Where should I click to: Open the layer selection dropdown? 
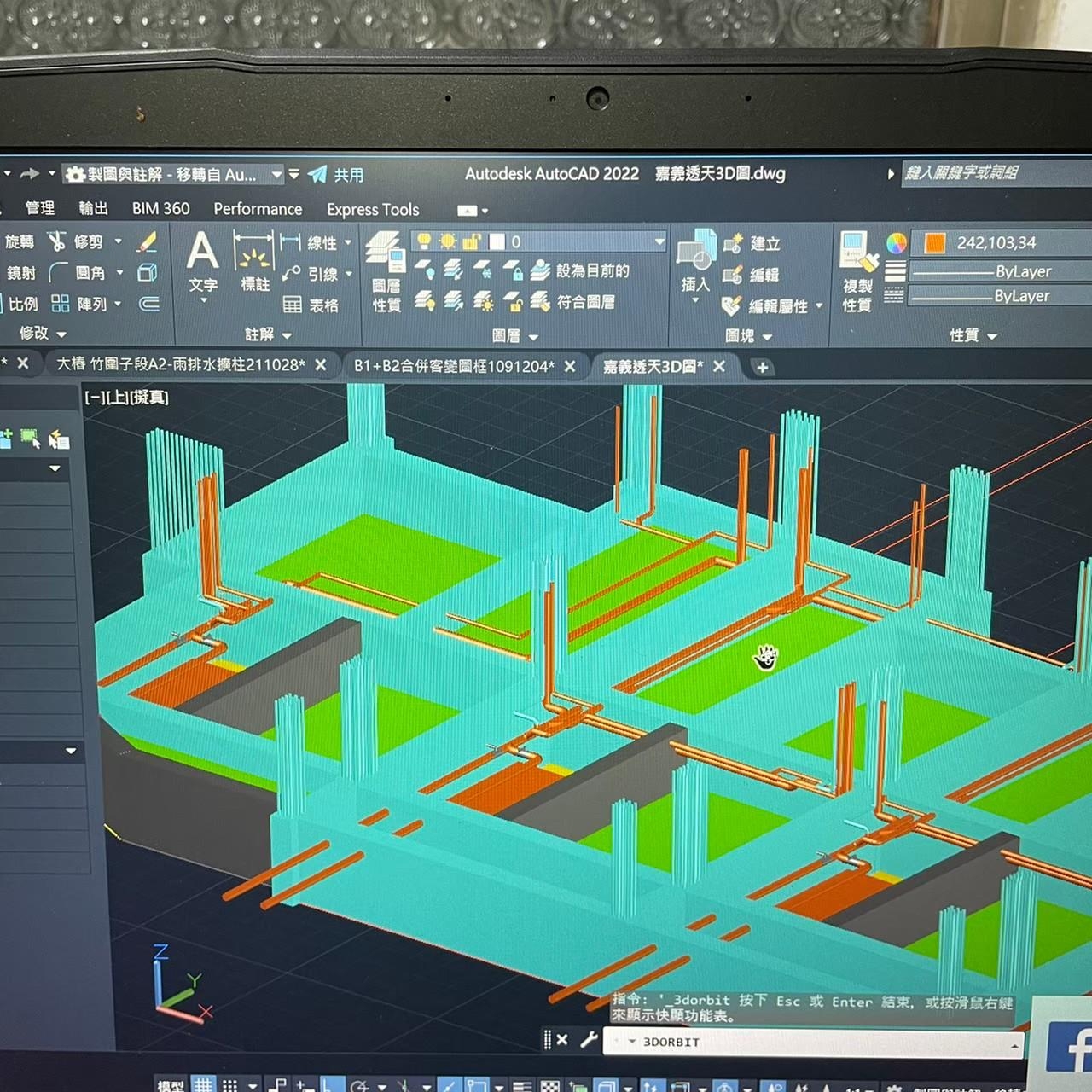tap(659, 242)
